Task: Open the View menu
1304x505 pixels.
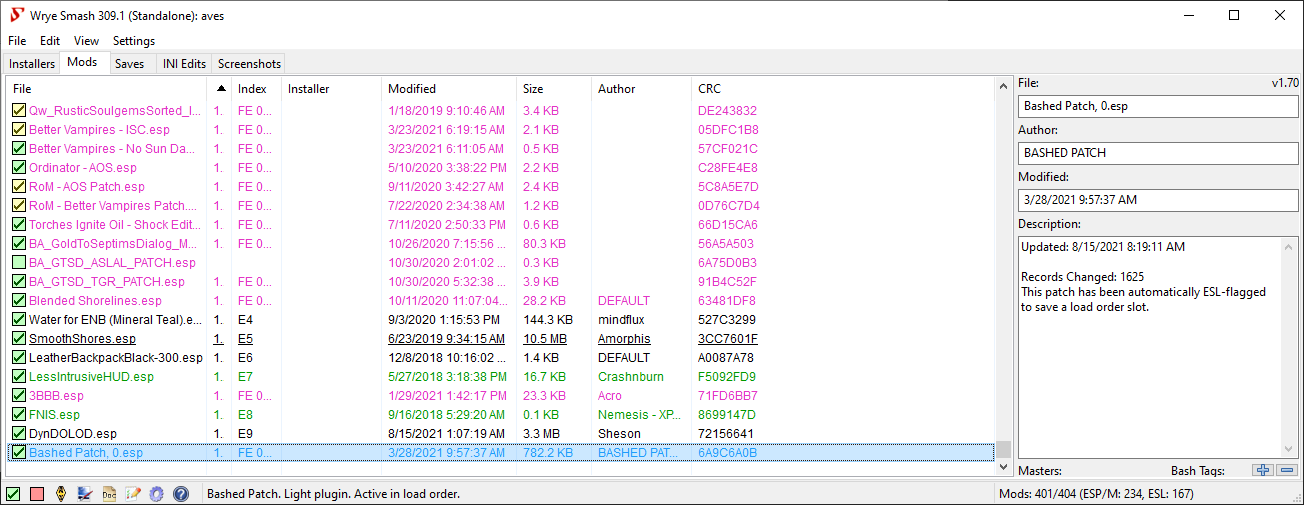Action: coord(86,41)
